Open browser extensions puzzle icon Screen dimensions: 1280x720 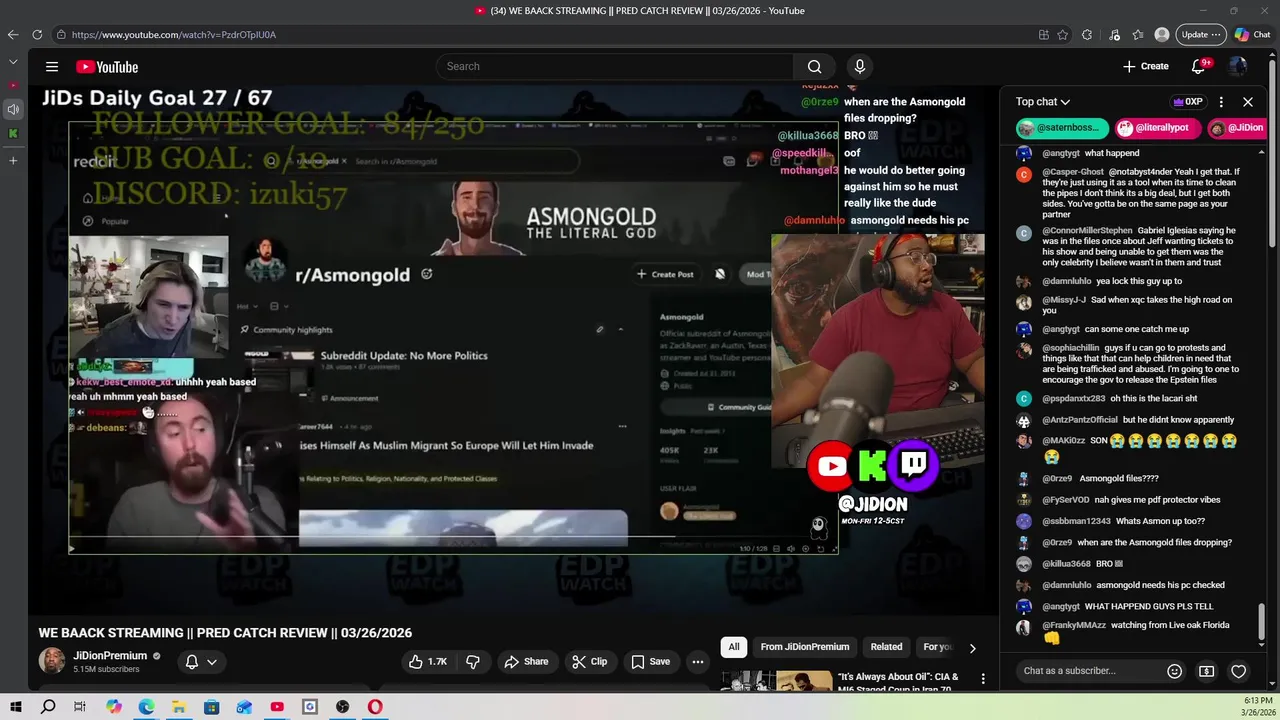click(x=1087, y=35)
